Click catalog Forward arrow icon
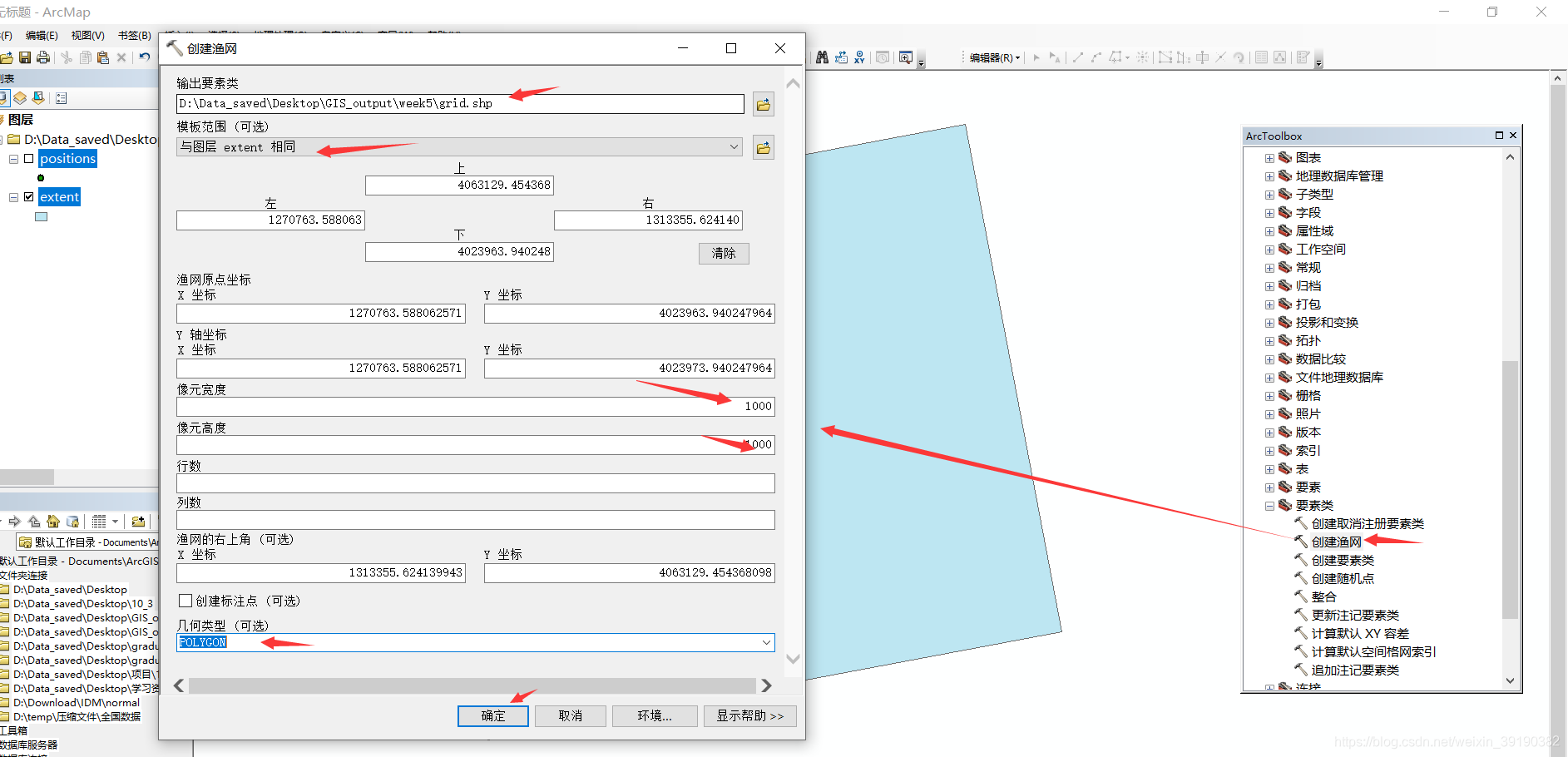Viewport: 1568px width, 757px height. (15, 522)
